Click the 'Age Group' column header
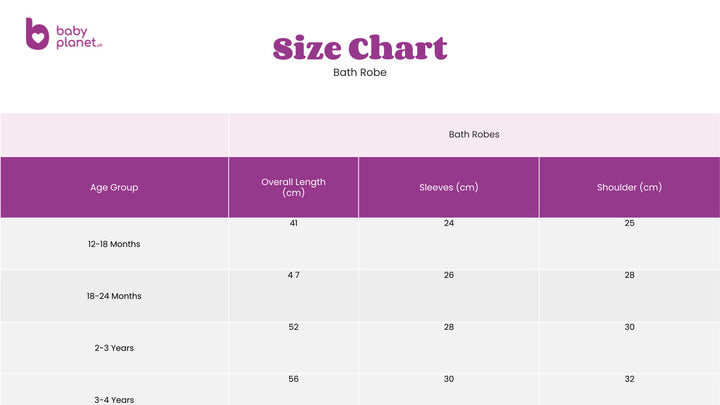Screen dimensions: 720x405 pyautogui.click(x=114, y=187)
